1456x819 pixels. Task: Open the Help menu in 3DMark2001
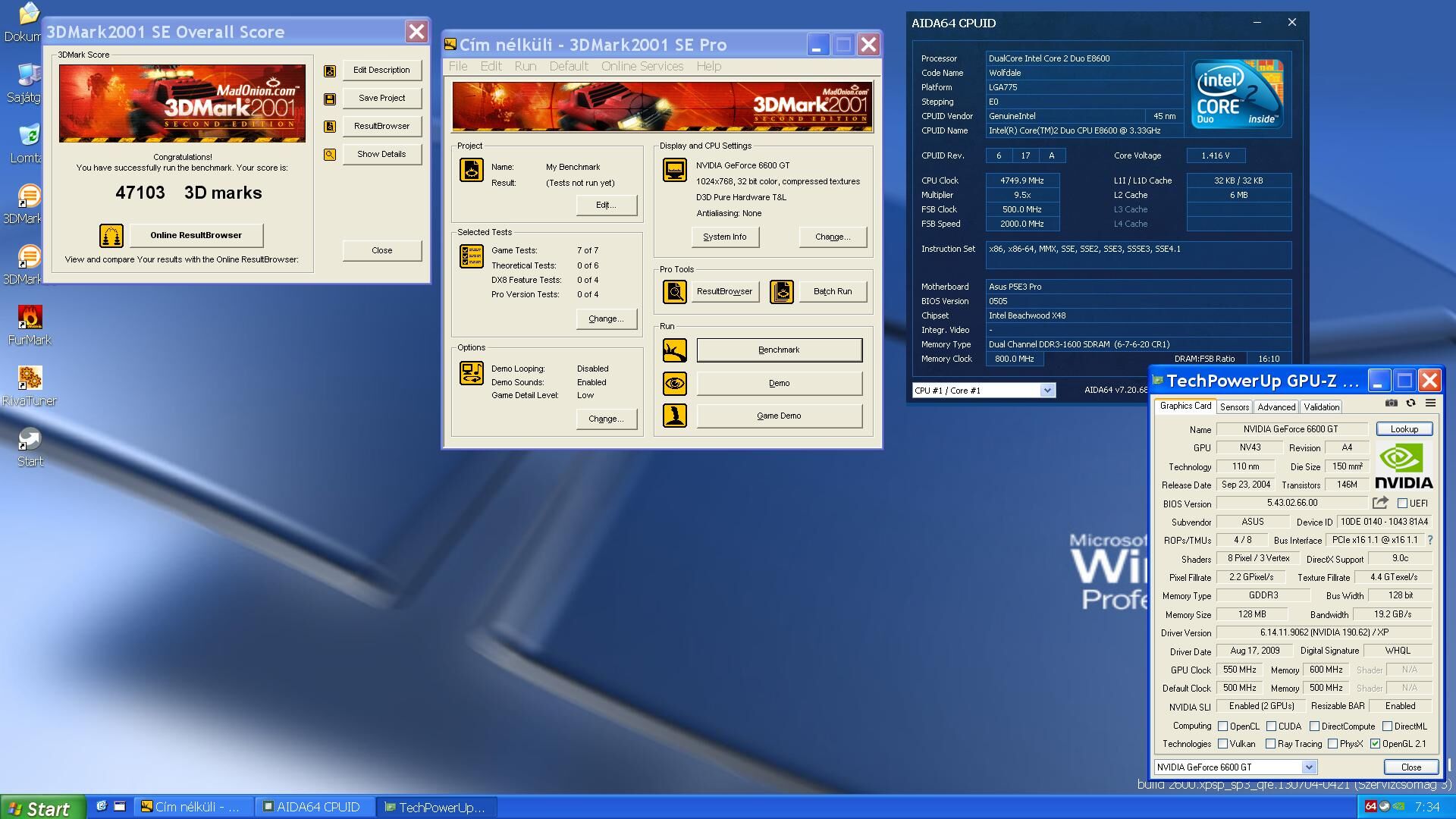tap(709, 67)
